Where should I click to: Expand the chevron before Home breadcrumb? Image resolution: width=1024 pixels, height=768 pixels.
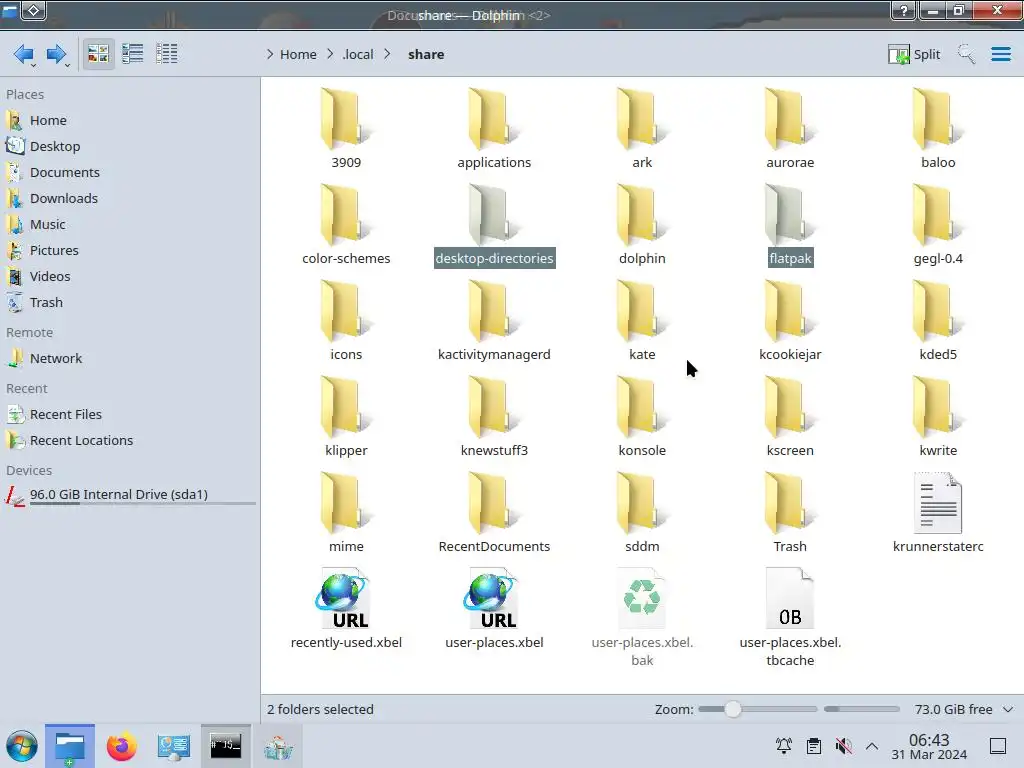point(270,54)
